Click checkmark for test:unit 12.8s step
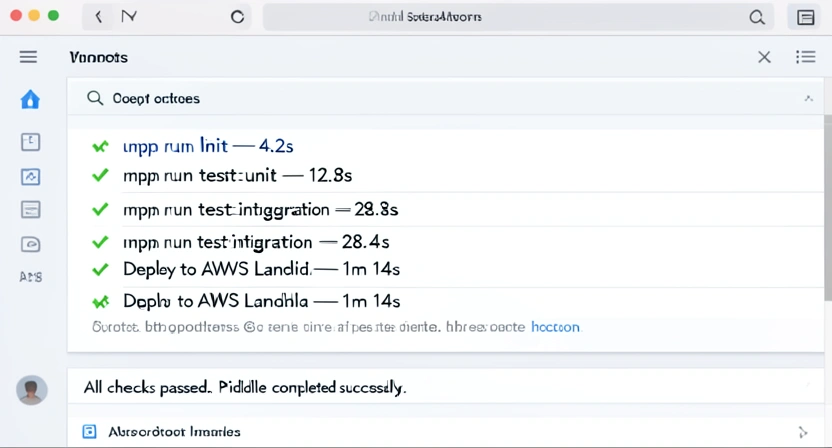 [x=100, y=175]
